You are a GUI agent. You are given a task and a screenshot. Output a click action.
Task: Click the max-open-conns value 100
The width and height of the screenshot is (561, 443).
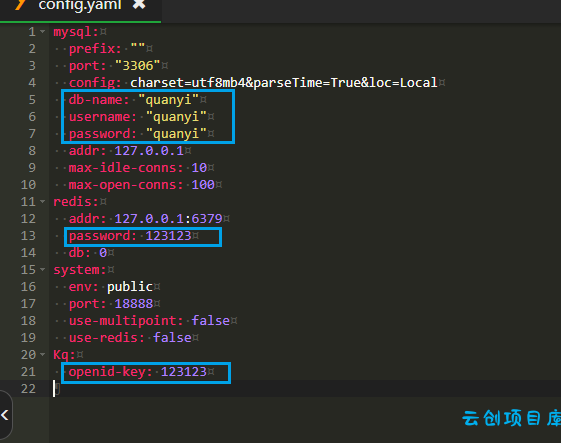click(203, 185)
